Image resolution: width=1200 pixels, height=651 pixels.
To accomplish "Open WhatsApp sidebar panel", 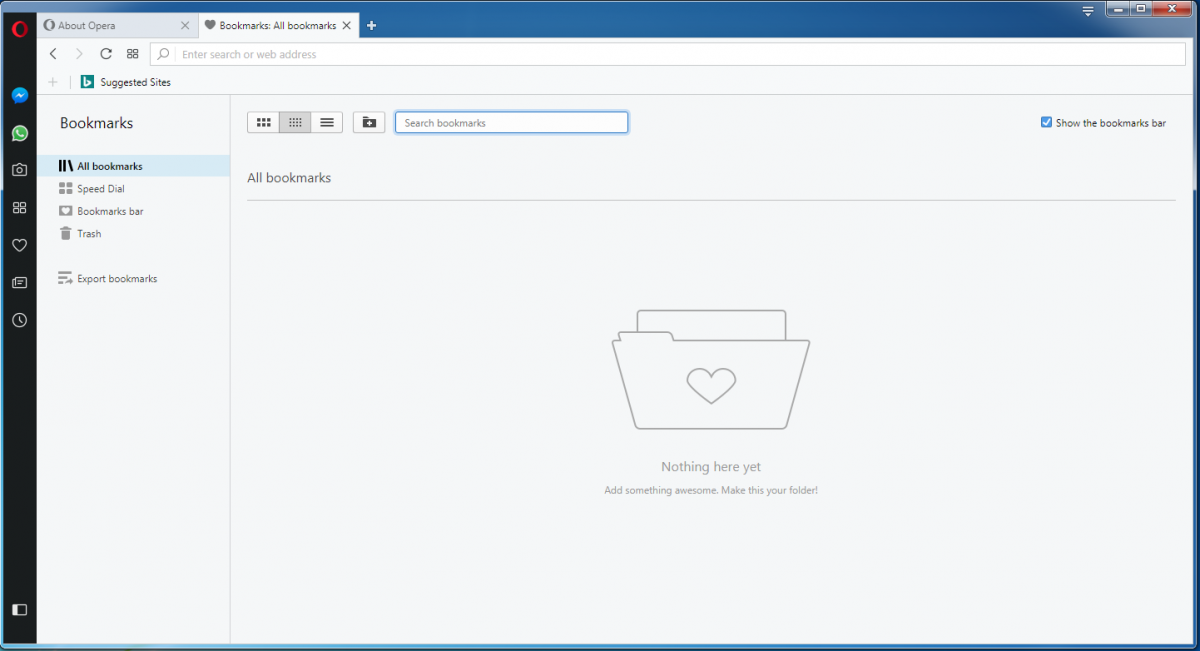I will (x=19, y=133).
